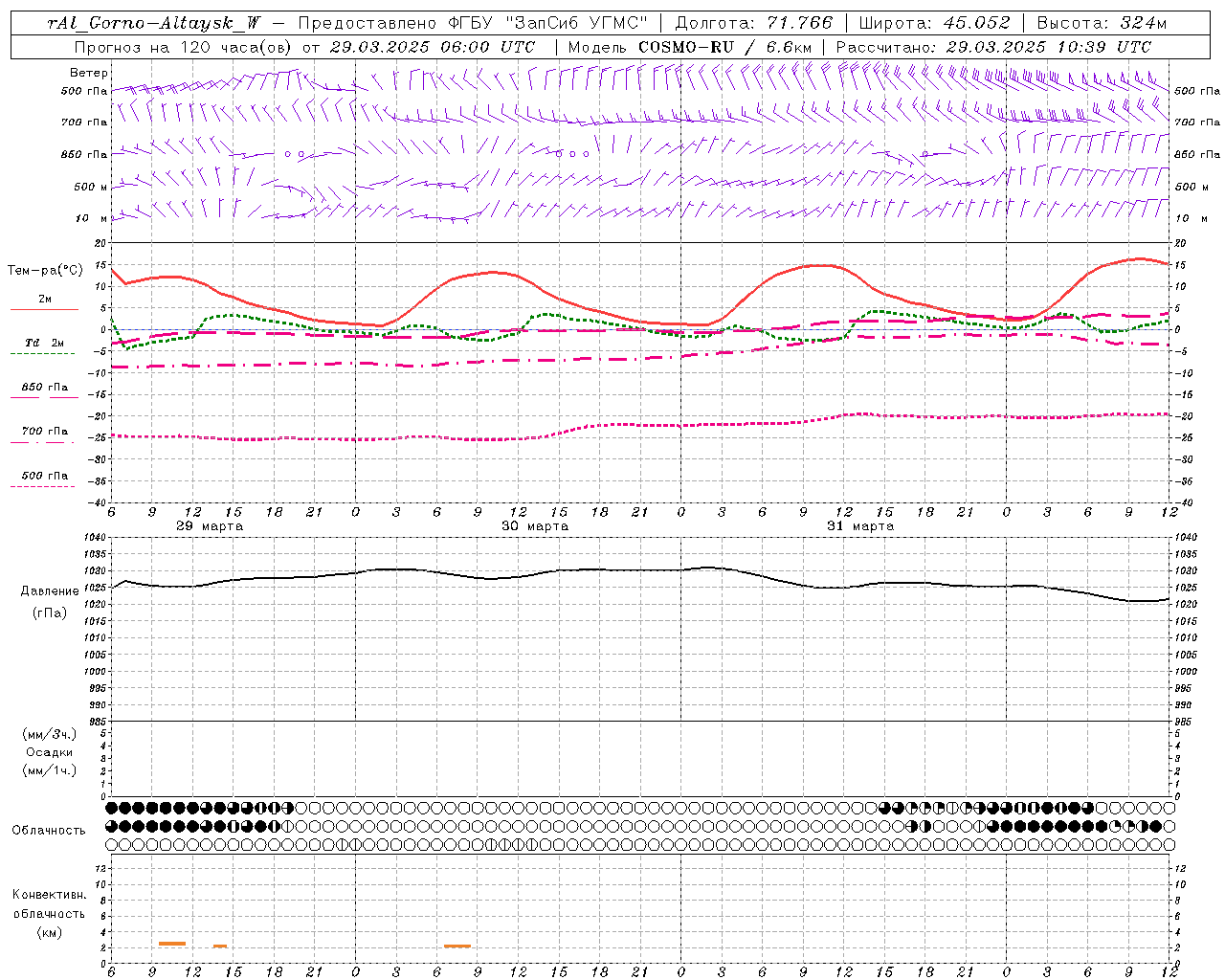The image size is (1225, 980).
Task: Click the (км) unit label
Action: tap(50, 932)
